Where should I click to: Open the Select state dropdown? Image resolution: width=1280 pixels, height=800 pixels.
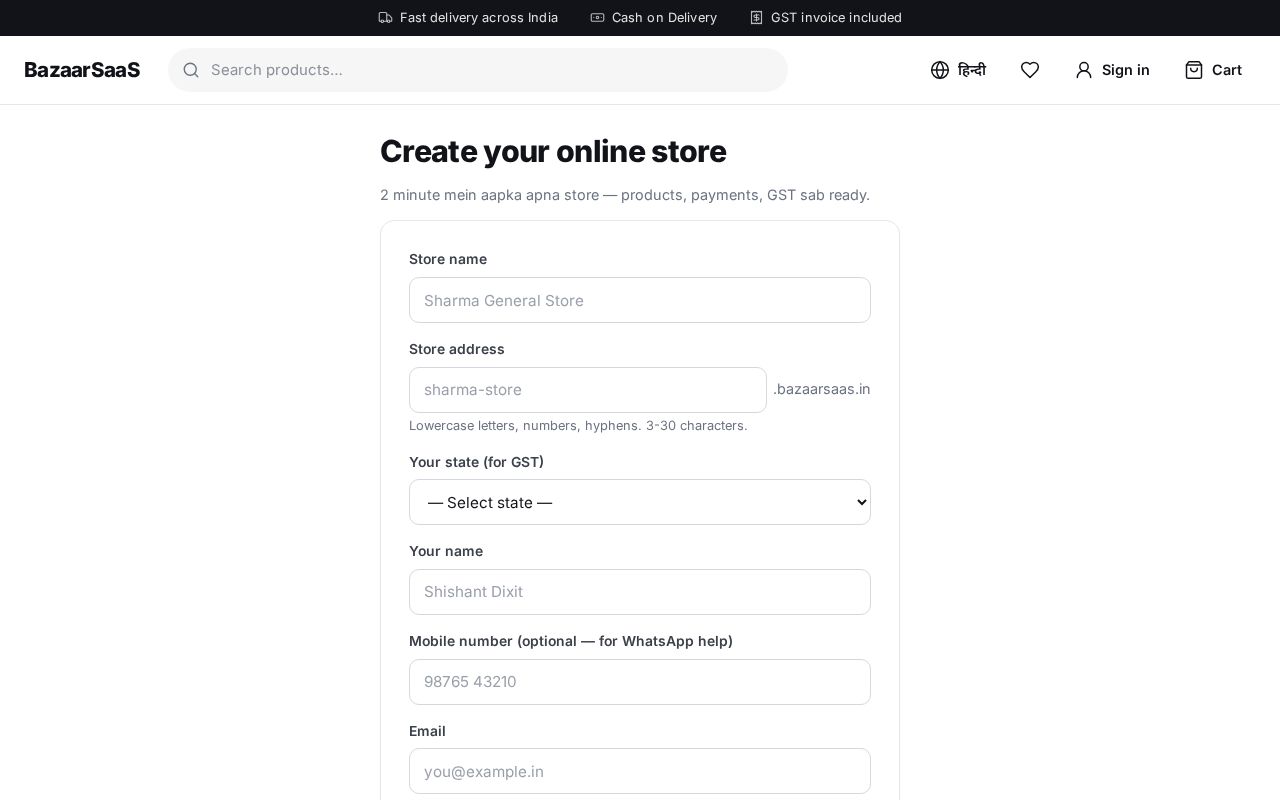click(x=640, y=502)
